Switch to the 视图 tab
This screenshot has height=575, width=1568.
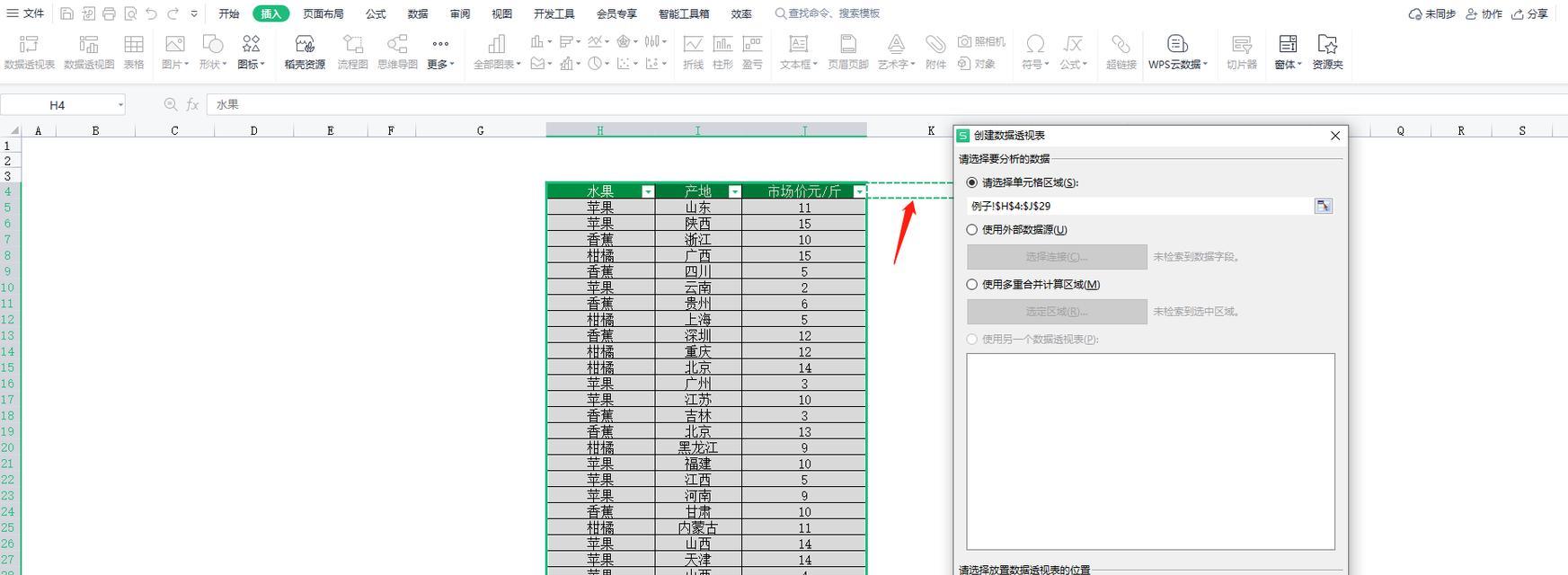click(x=502, y=13)
